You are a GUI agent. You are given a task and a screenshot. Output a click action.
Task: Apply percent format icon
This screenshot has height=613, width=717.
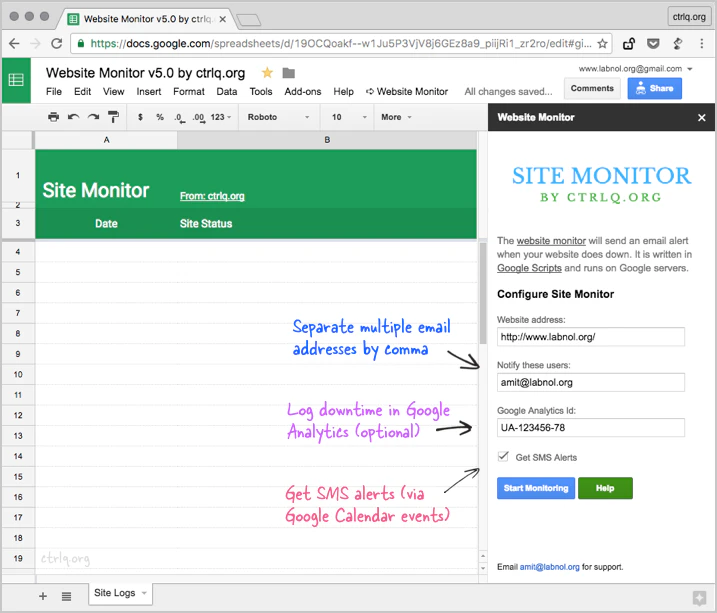click(160, 117)
